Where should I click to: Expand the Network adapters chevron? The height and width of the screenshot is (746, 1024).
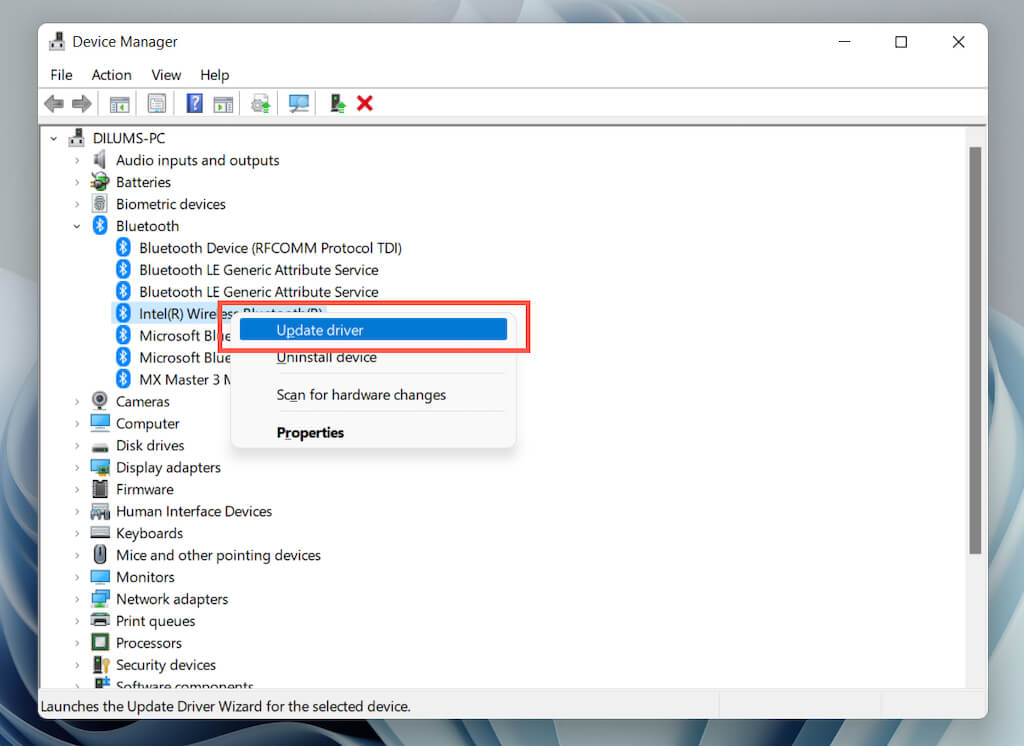77,599
